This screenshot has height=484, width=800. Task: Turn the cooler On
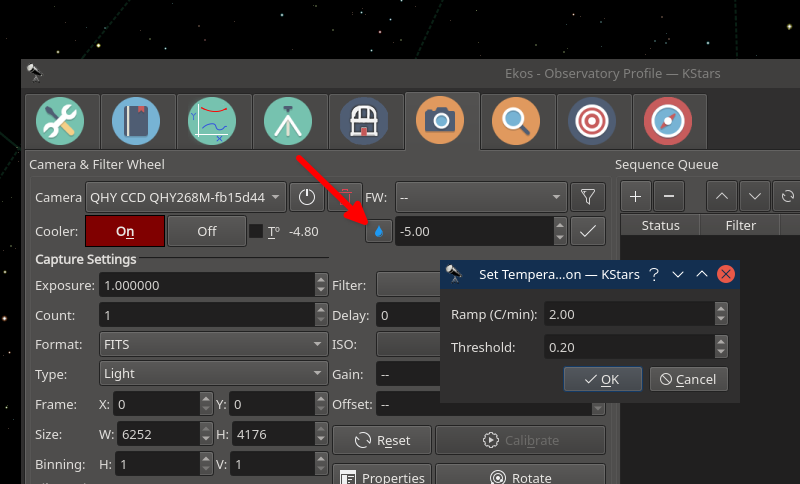click(x=125, y=231)
